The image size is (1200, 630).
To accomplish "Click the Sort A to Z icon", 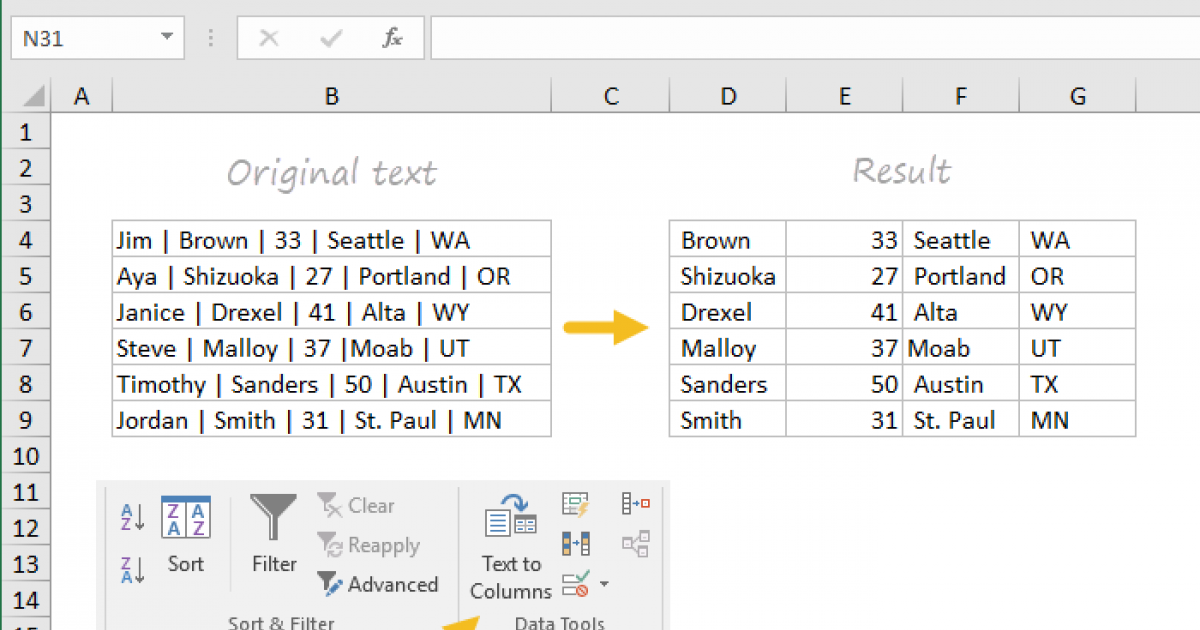I will pos(132,516).
